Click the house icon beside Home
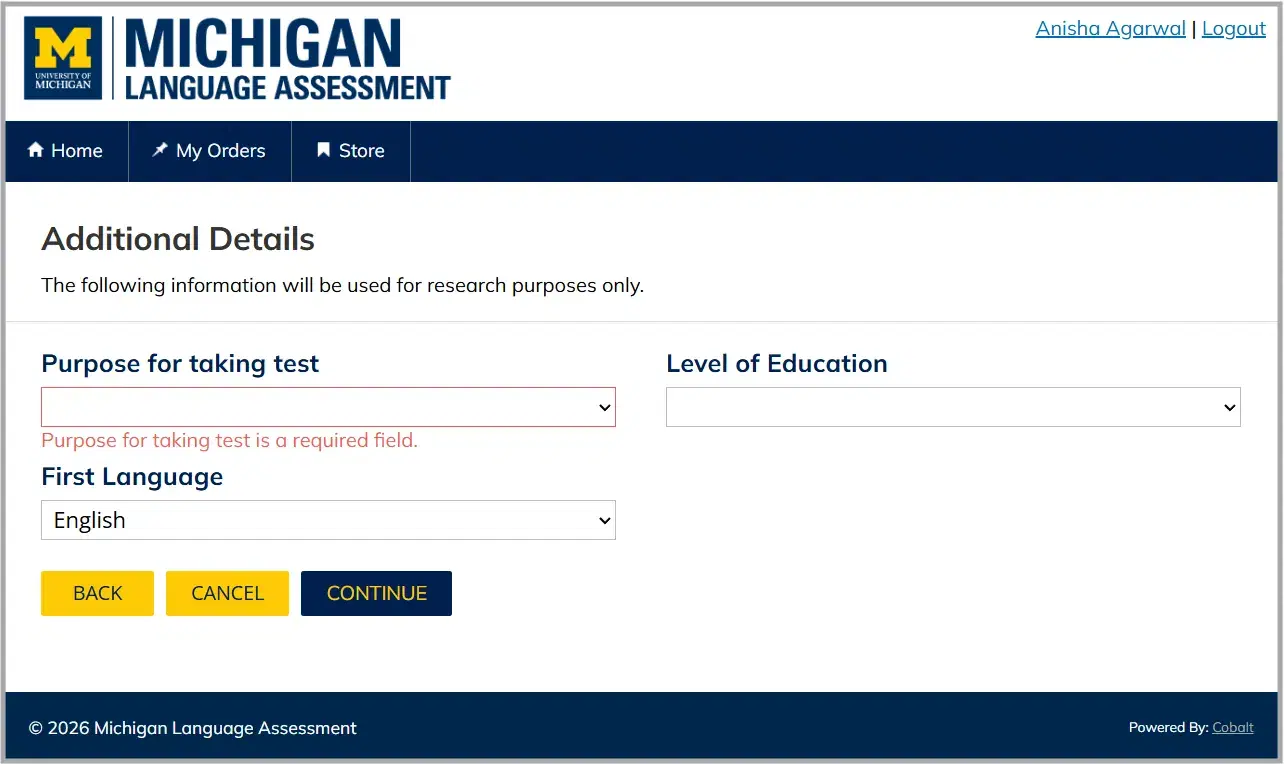The image size is (1284, 764). click(x=36, y=150)
